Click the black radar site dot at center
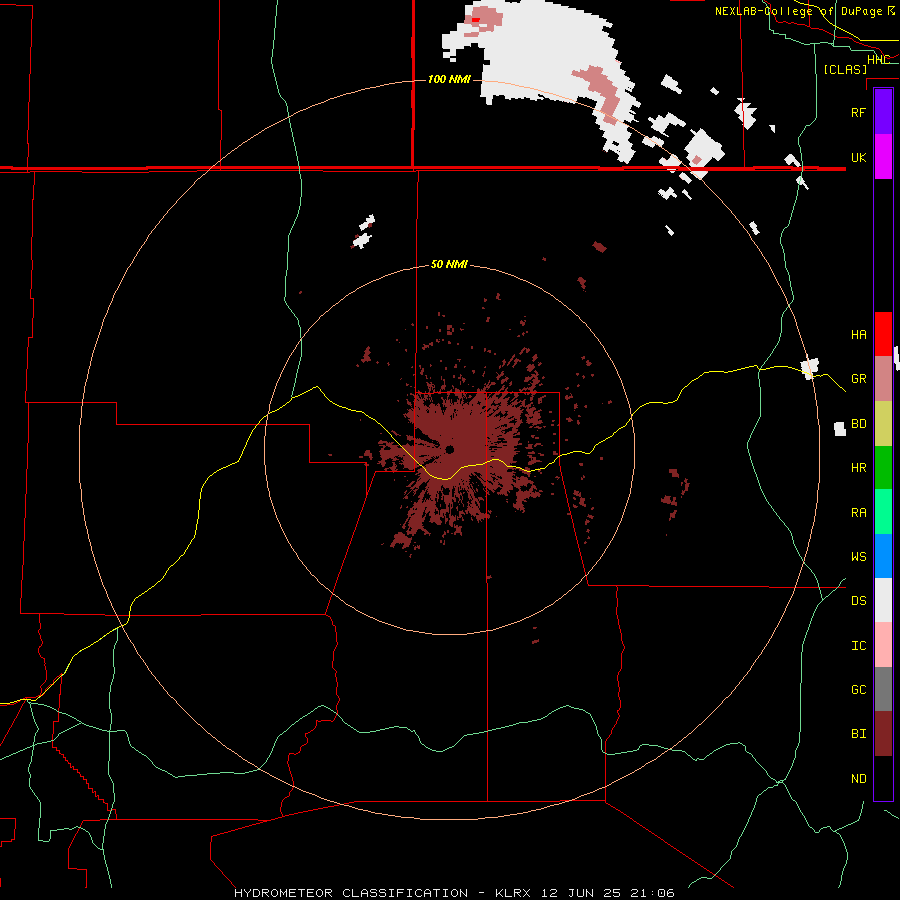This screenshot has height=900, width=900. [449, 449]
